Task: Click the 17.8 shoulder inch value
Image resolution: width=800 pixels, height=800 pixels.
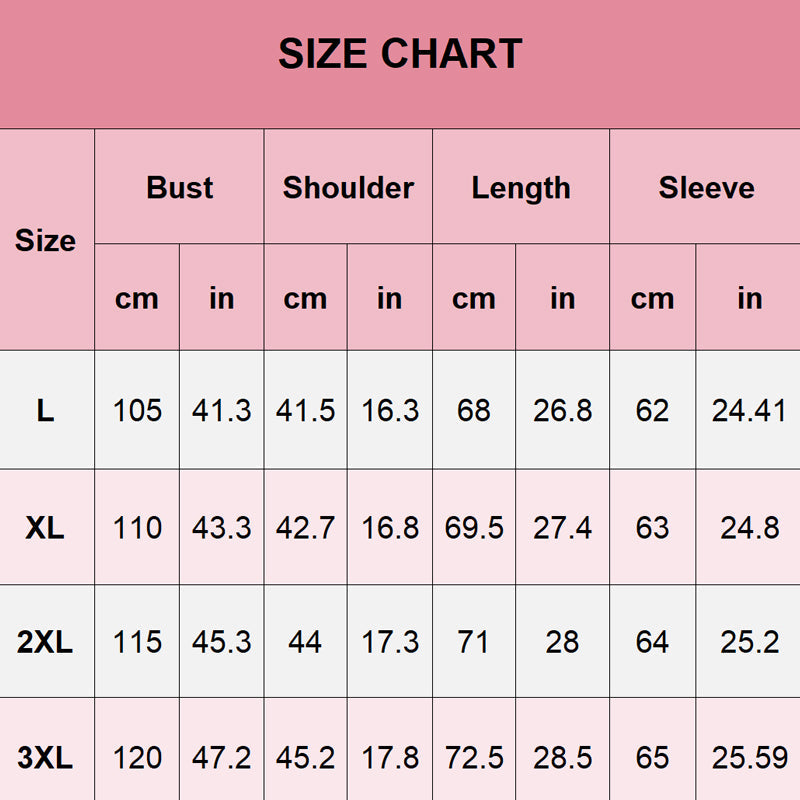Action: coord(390,759)
